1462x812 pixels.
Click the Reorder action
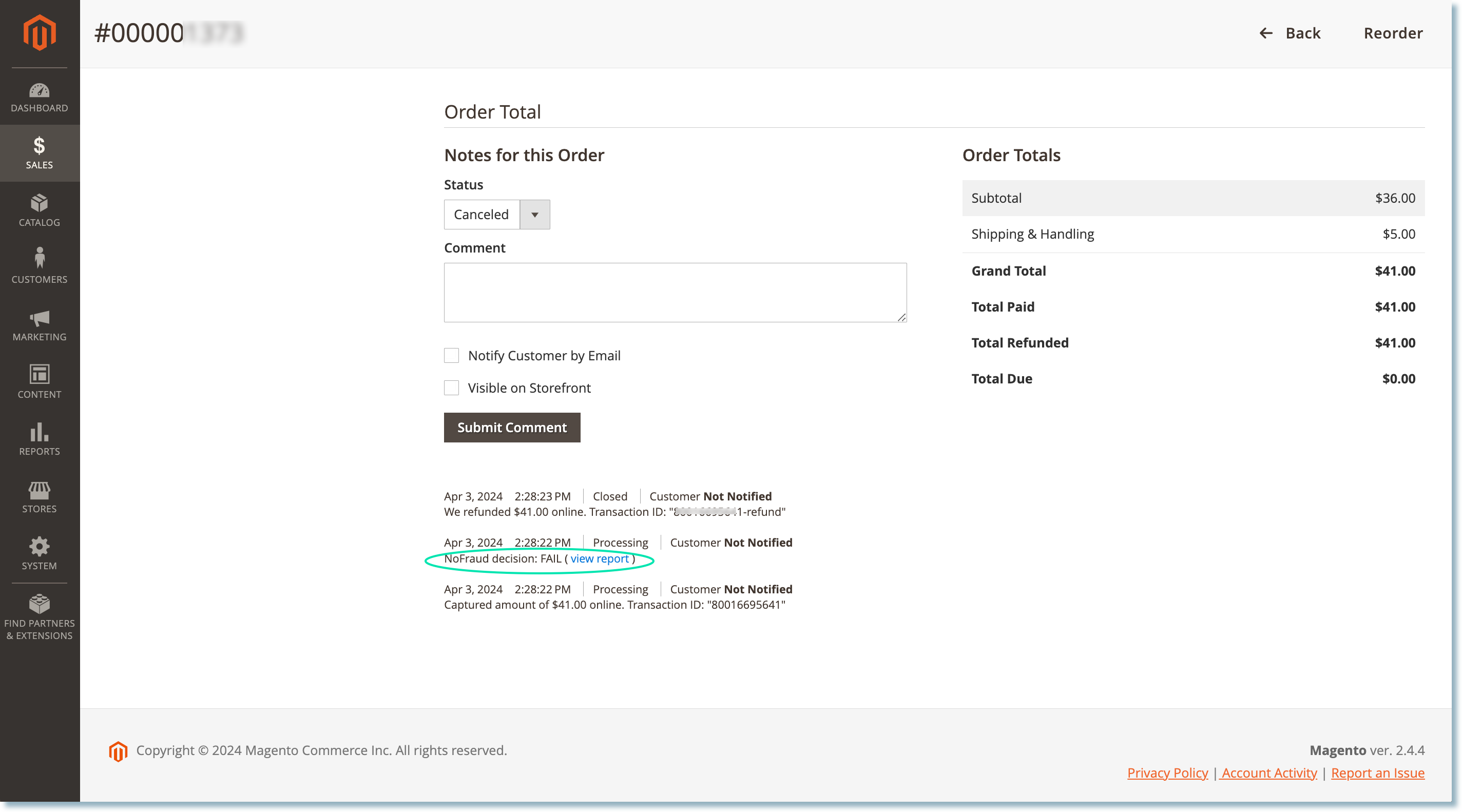tap(1393, 33)
